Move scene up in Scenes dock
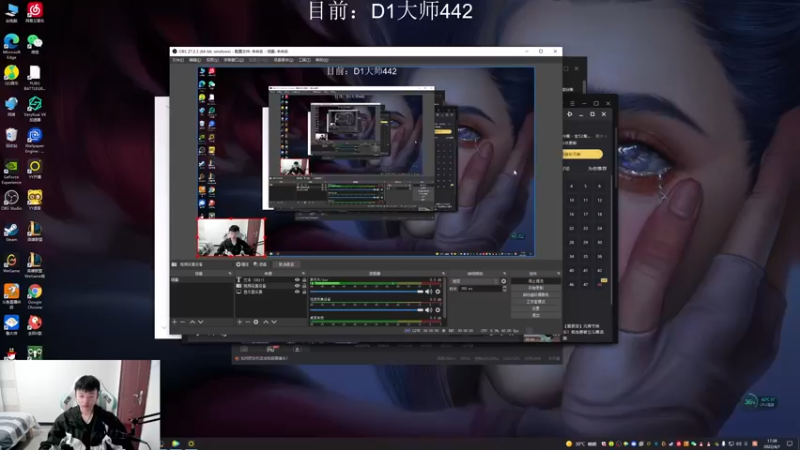Screen dimensions: 800x450 192,322
